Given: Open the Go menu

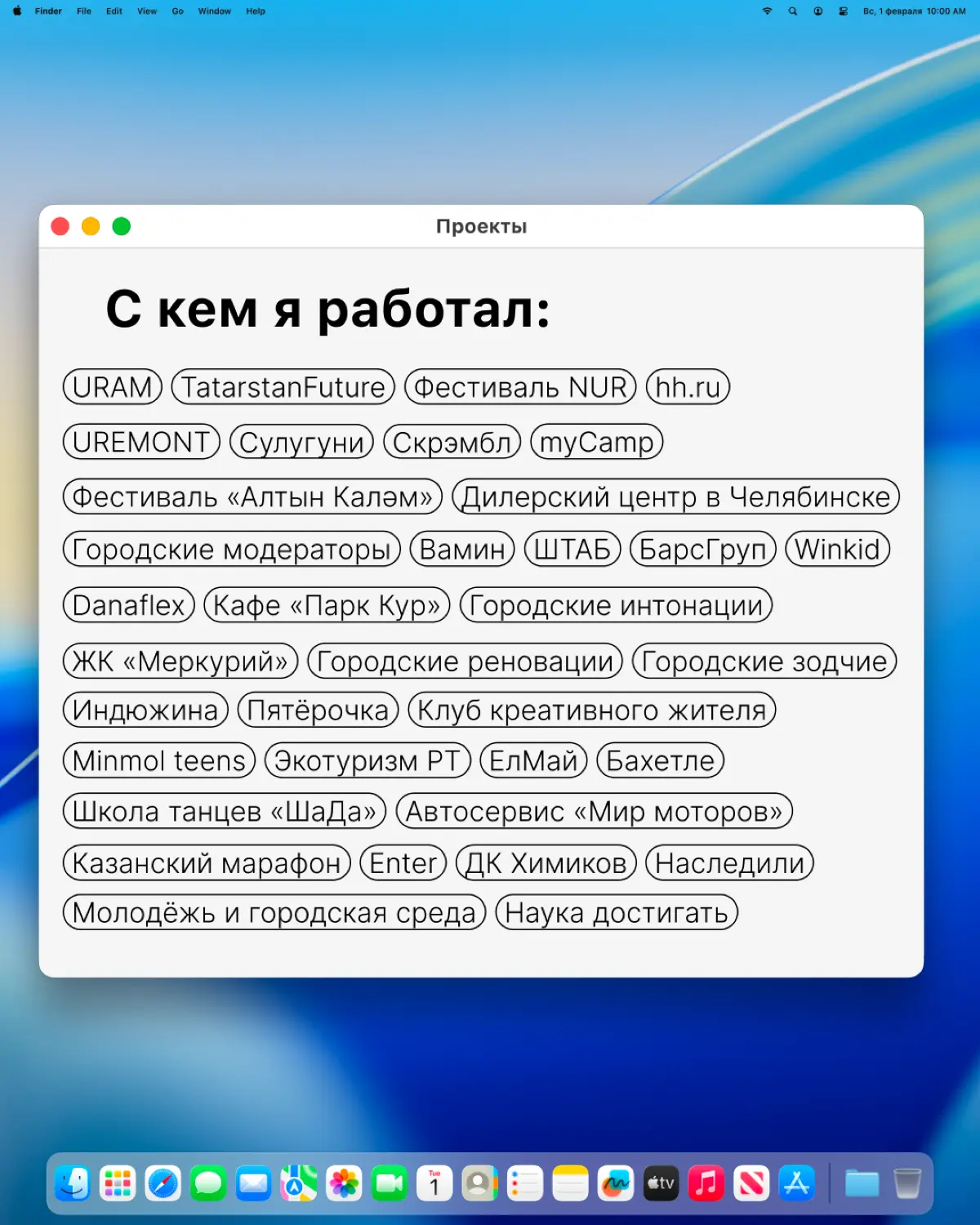Looking at the screenshot, I should [178, 11].
